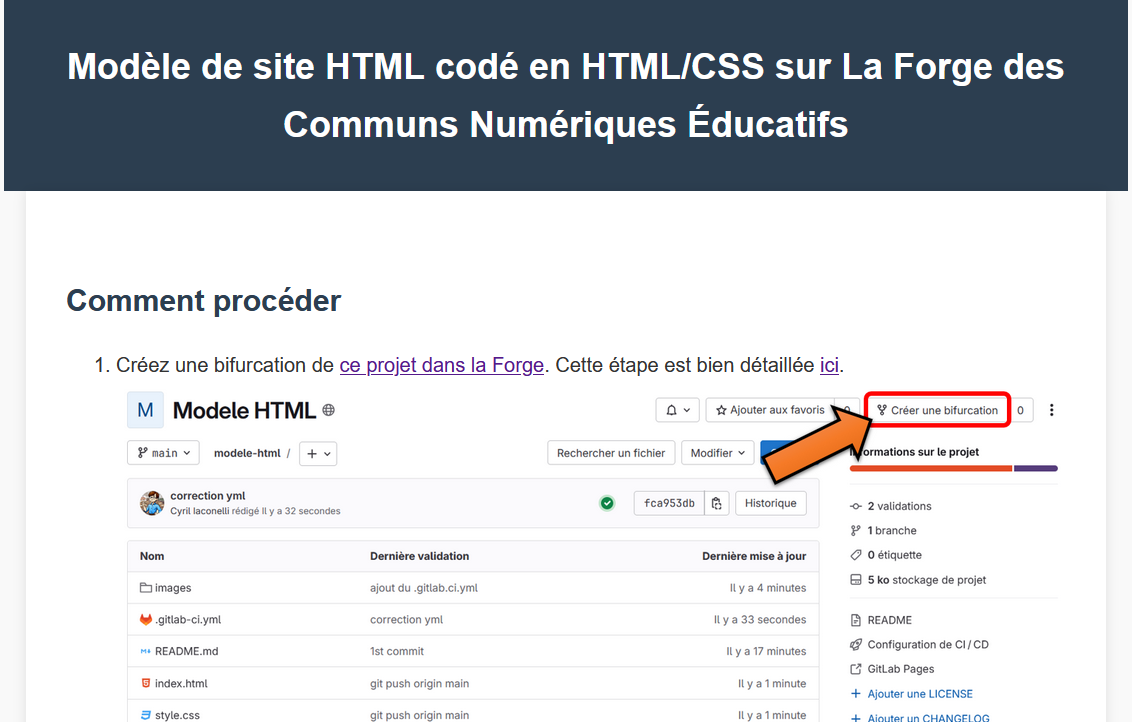Viewport: 1132px width, 722px height.
Task: Click the public visibility globe icon
Action: click(x=328, y=410)
